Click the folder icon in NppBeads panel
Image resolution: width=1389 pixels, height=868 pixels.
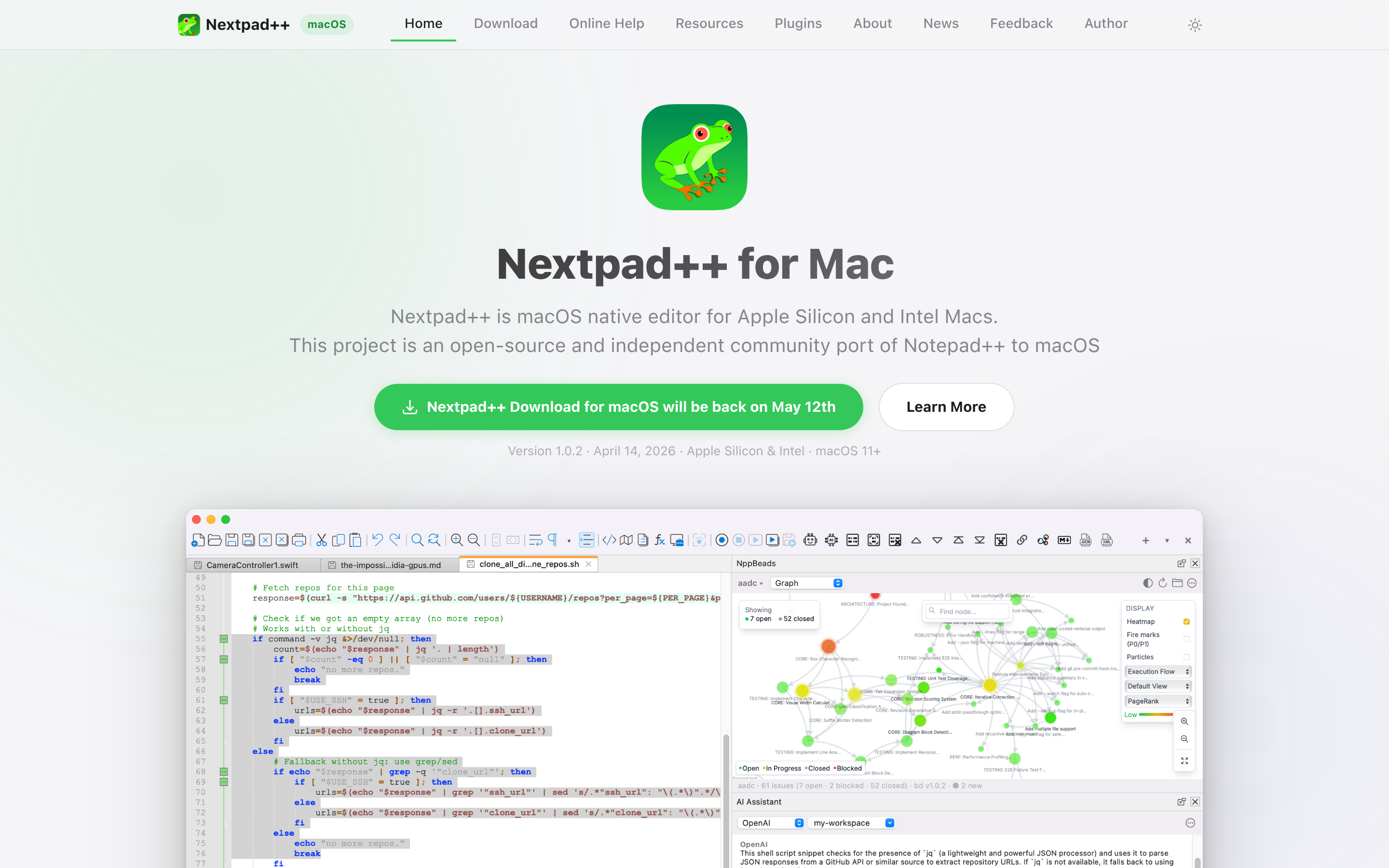(1177, 583)
